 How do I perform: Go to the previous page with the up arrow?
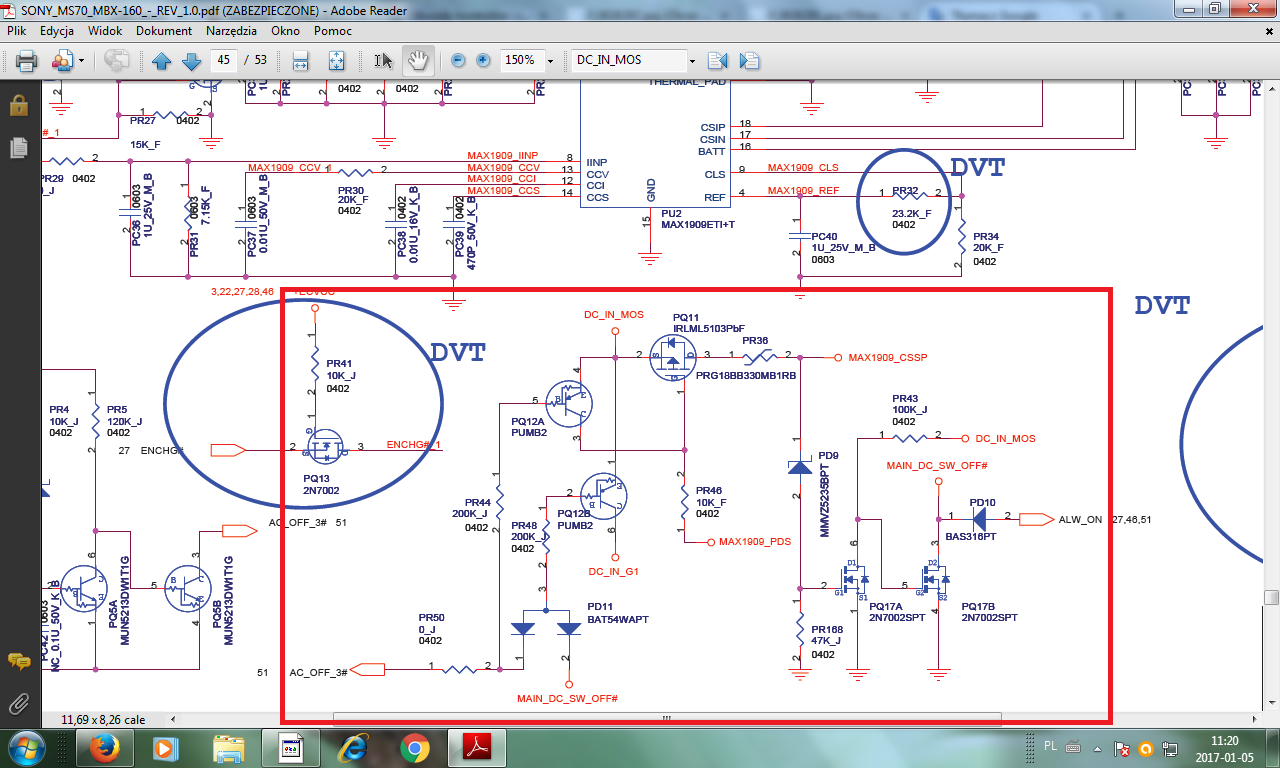[x=162, y=60]
